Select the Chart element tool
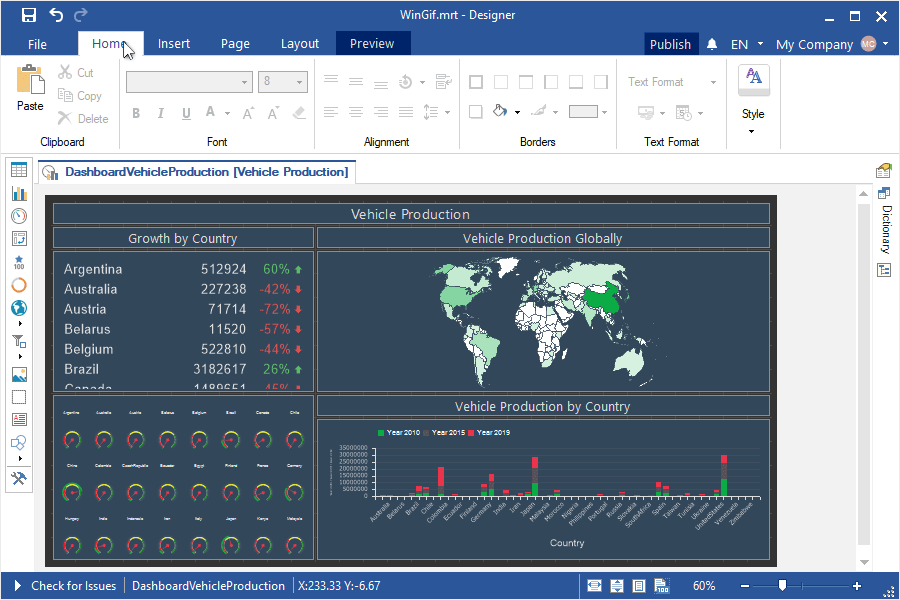900x600 pixels. click(x=19, y=193)
